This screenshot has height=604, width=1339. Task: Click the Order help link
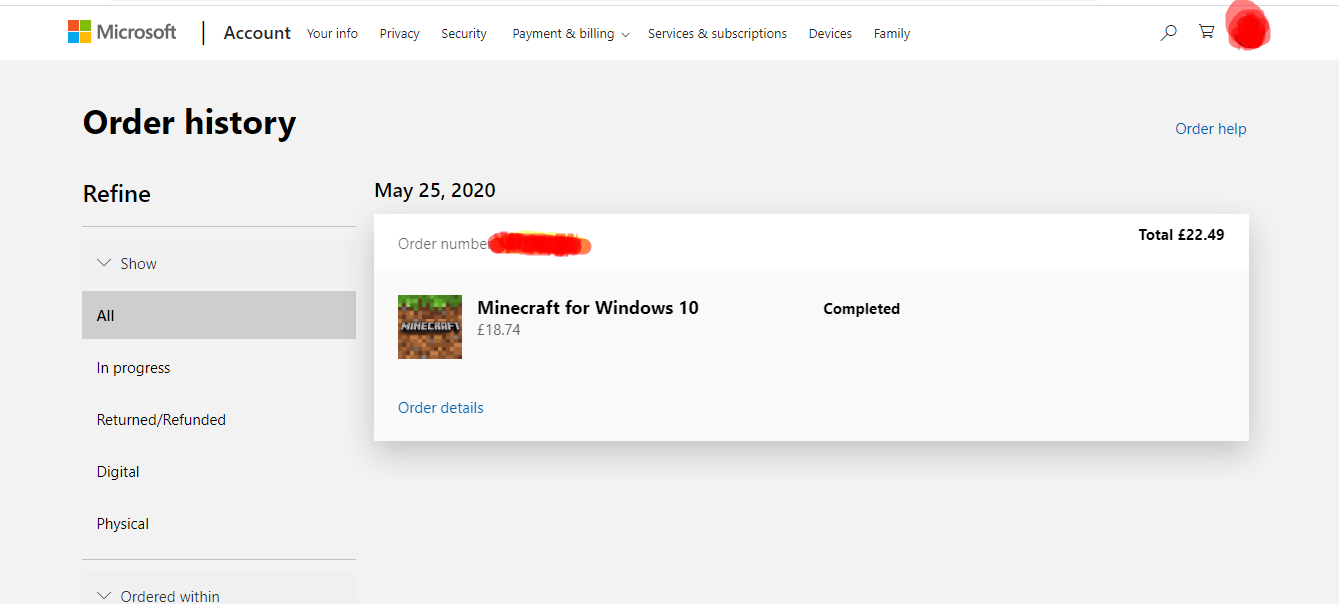1210,129
